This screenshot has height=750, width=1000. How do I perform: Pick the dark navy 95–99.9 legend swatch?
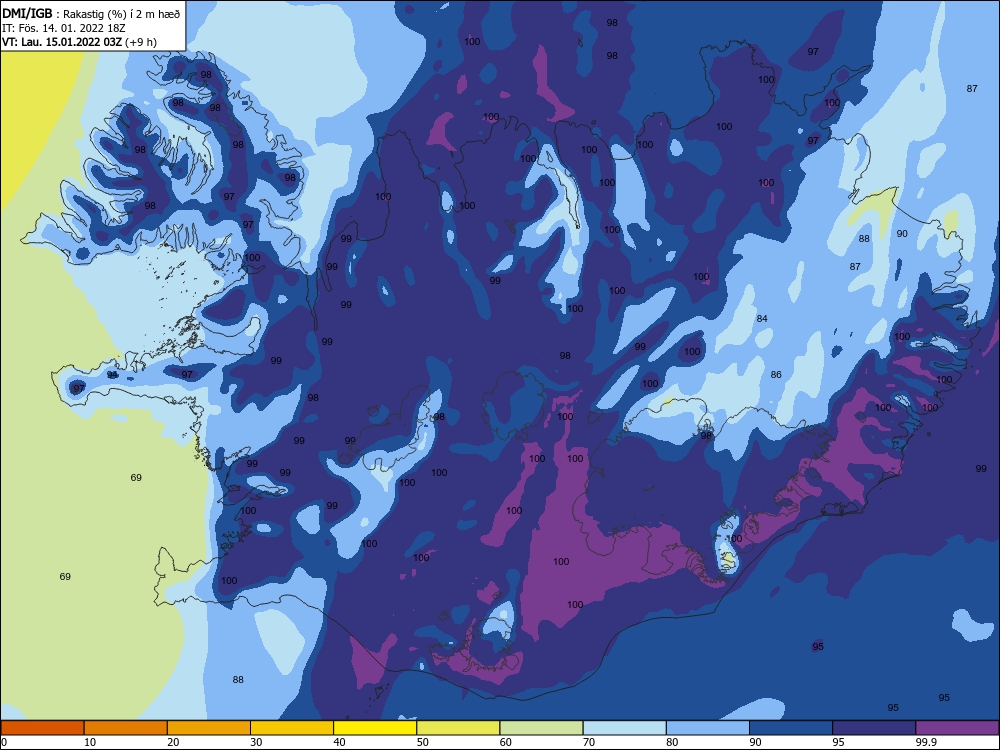coord(874,728)
